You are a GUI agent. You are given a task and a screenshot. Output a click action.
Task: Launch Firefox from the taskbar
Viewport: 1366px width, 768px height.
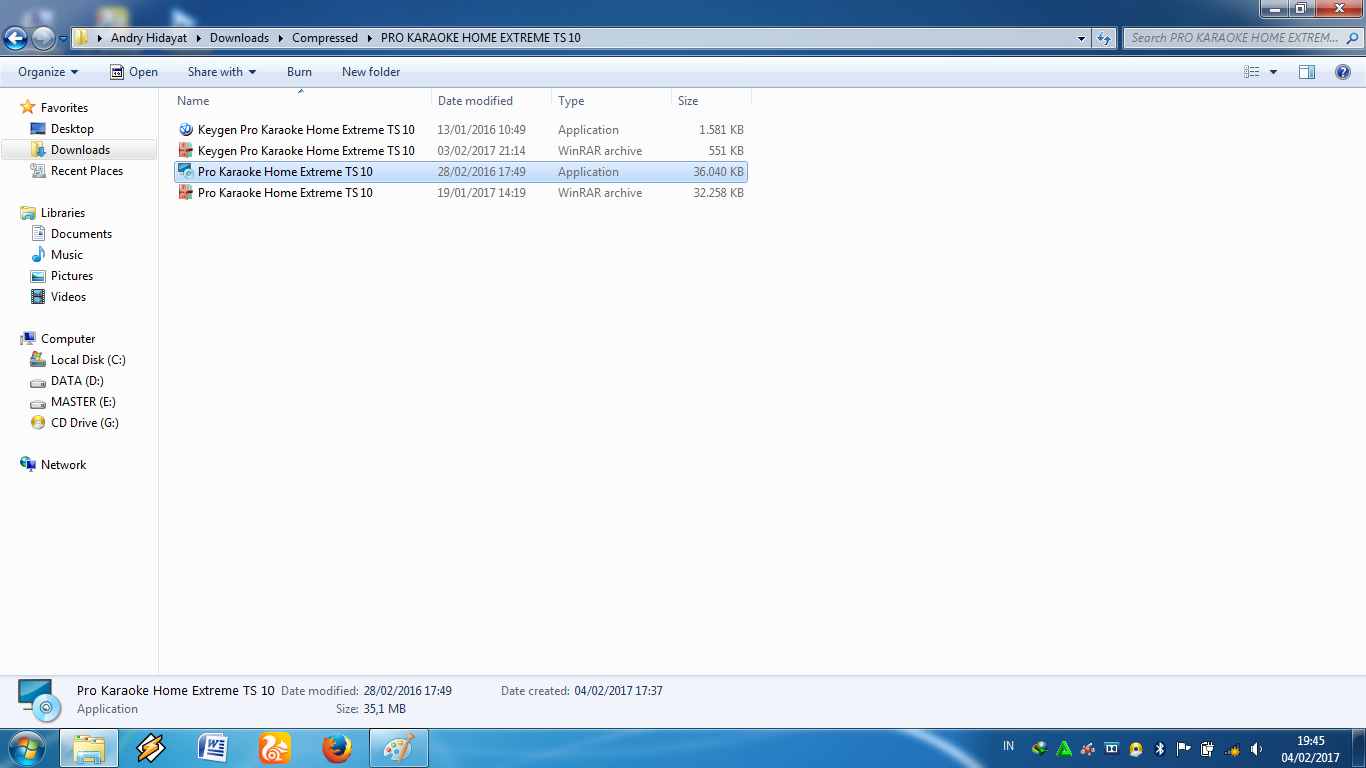(337, 748)
